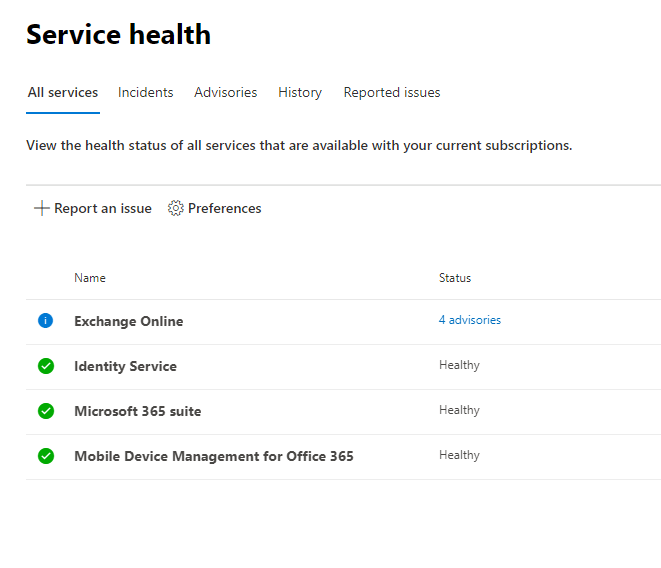Click the gear icon beside Preferences
Image resolution: width=661 pixels, height=568 pixels.
coord(176,208)
